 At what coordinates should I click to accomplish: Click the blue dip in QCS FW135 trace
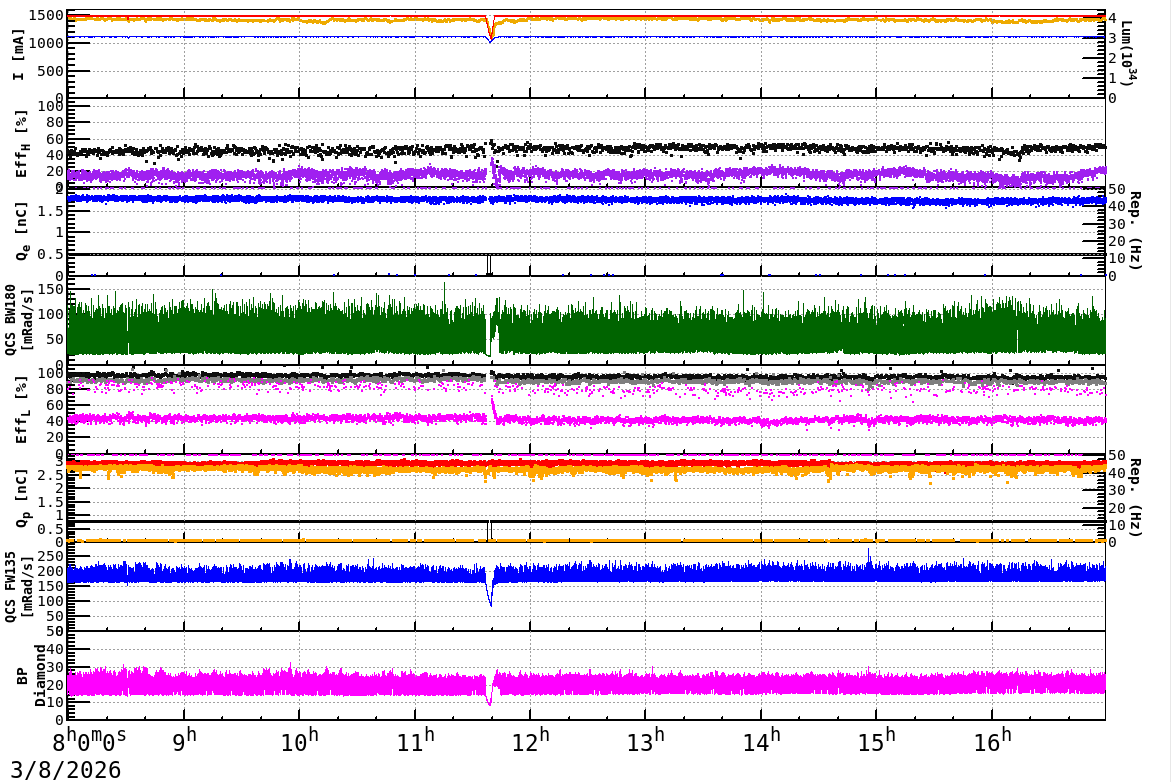pos(490,591)
